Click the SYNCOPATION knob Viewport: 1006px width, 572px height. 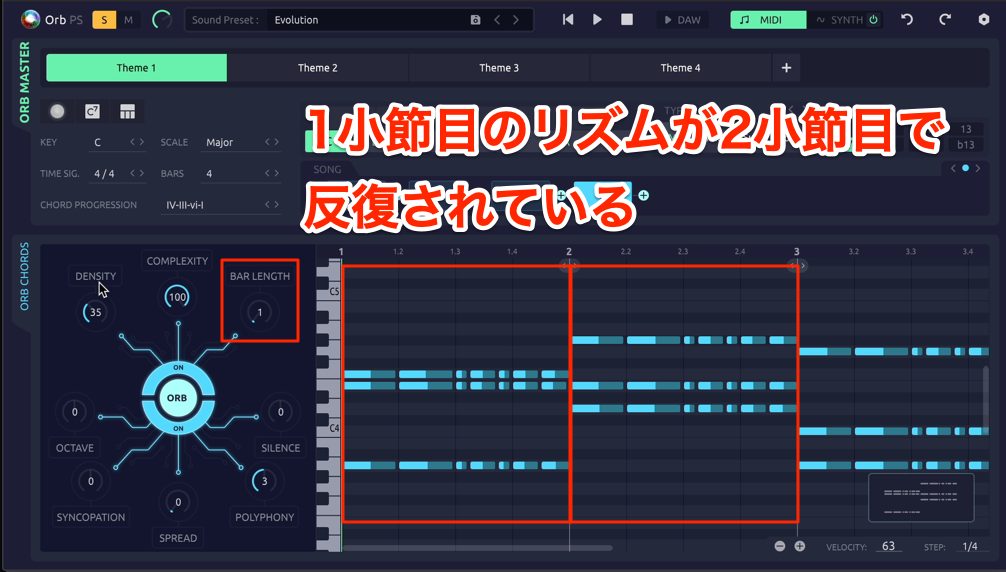coord(90,481)
